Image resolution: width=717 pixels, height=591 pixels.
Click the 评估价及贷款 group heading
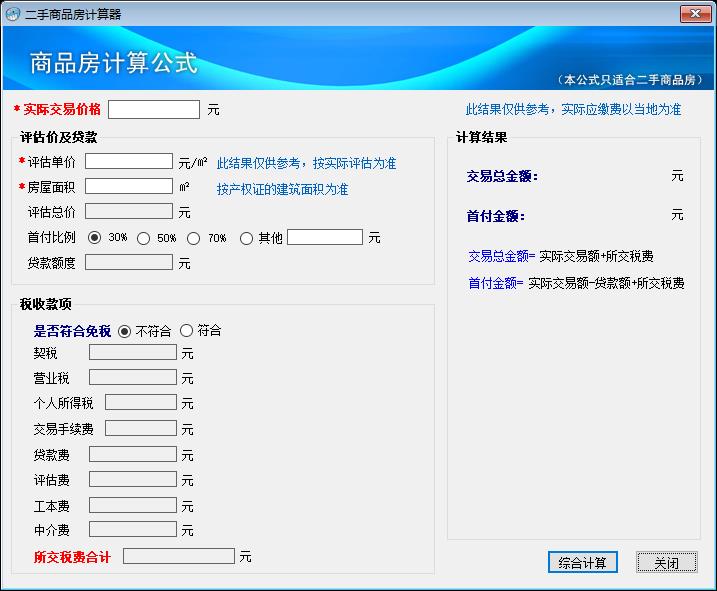click(59, 137)
